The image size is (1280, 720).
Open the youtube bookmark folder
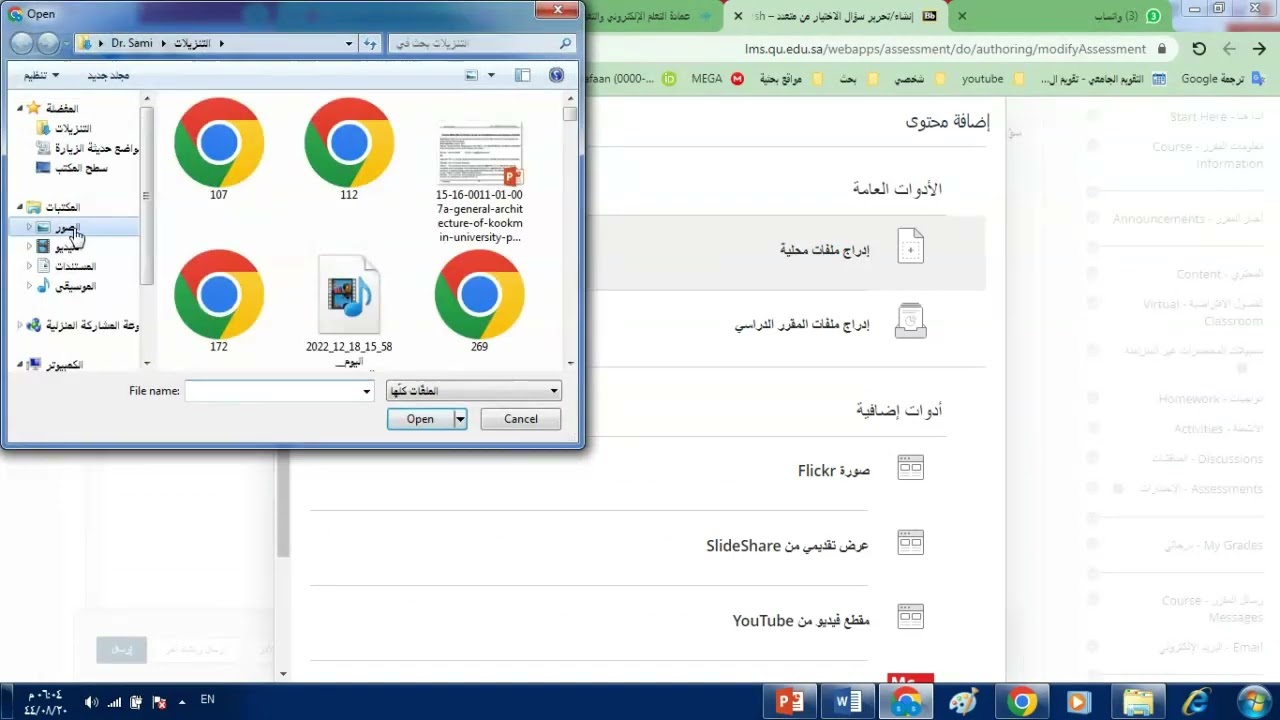click(993, 79)
